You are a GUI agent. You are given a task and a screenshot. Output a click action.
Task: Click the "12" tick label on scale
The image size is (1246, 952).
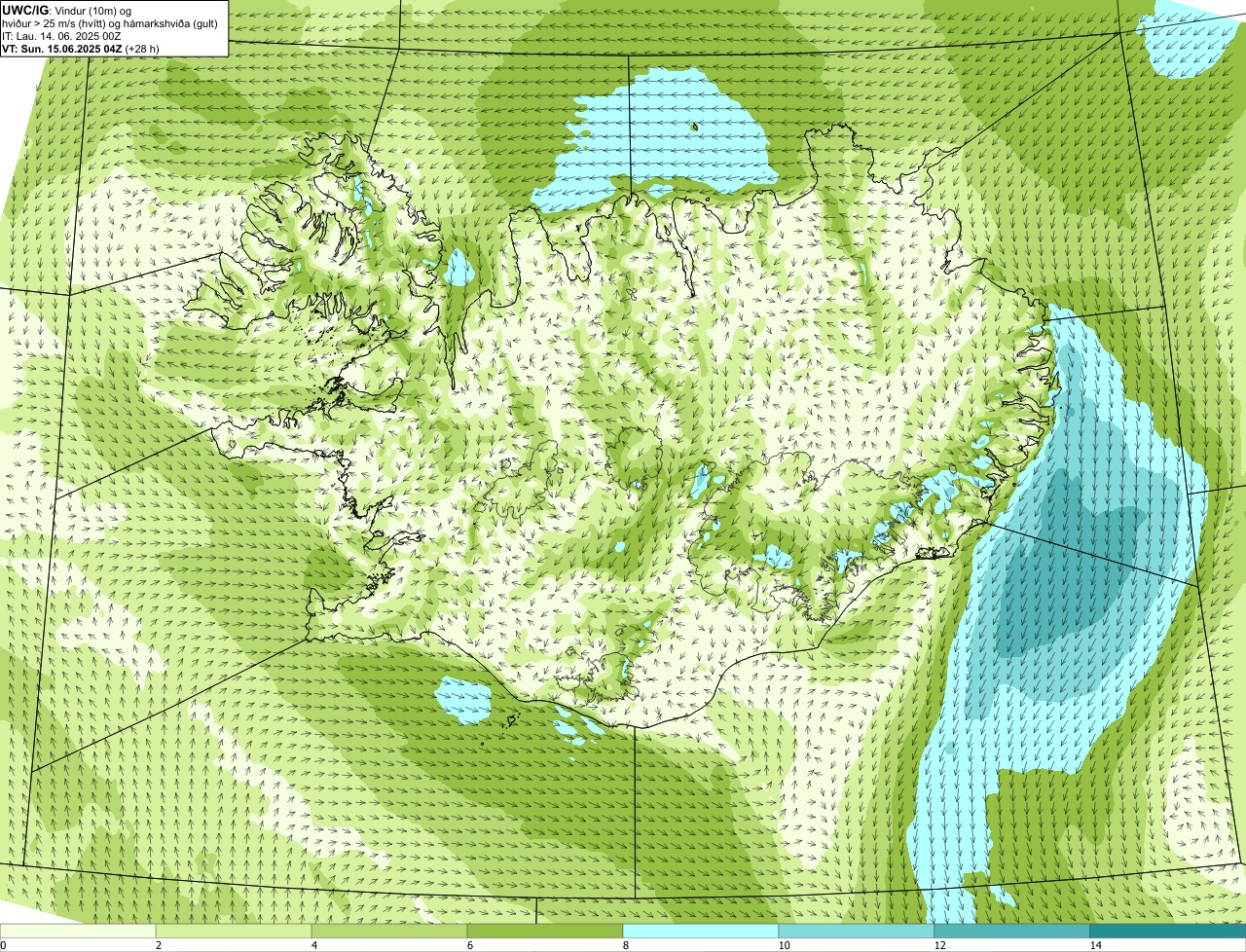(x=939, y=945)
